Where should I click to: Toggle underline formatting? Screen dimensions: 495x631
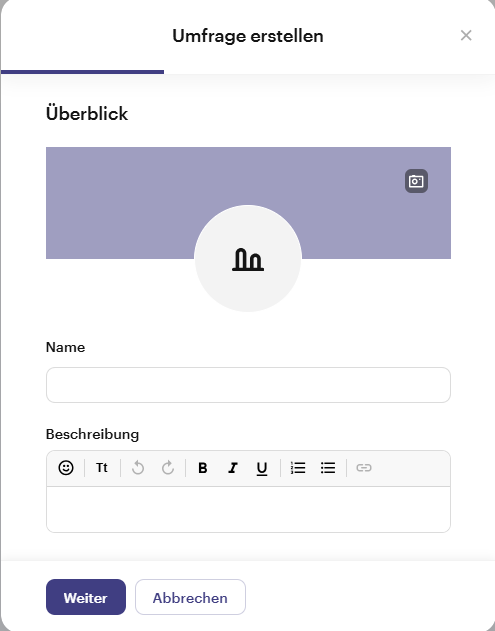pyautogui.click(x=262, y=468)
